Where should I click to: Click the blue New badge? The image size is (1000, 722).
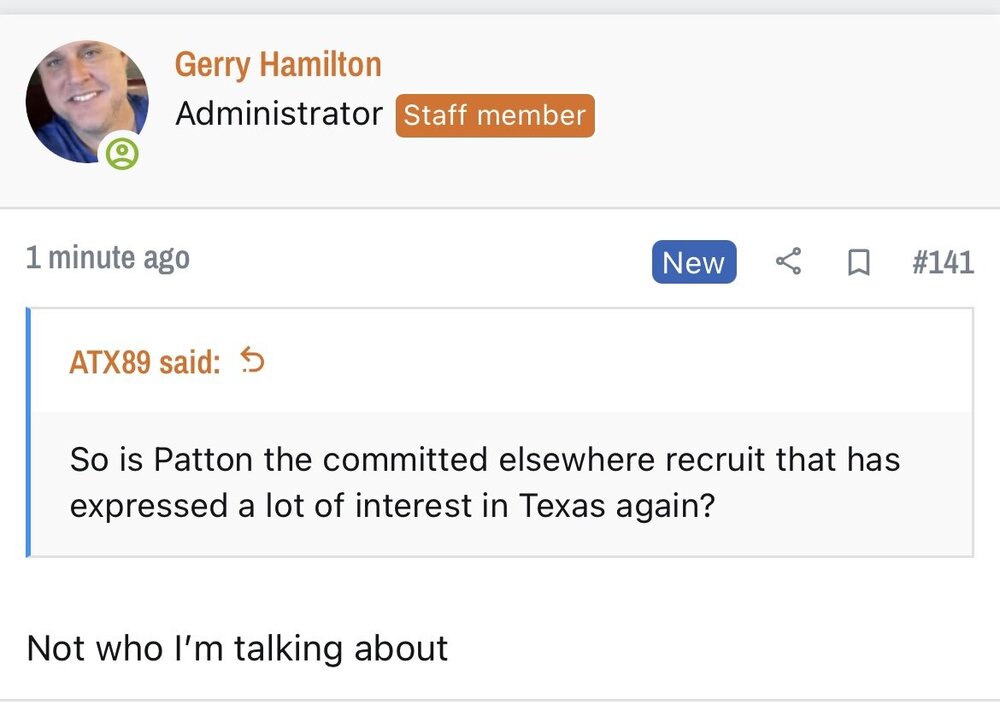(x=693, y=263)
